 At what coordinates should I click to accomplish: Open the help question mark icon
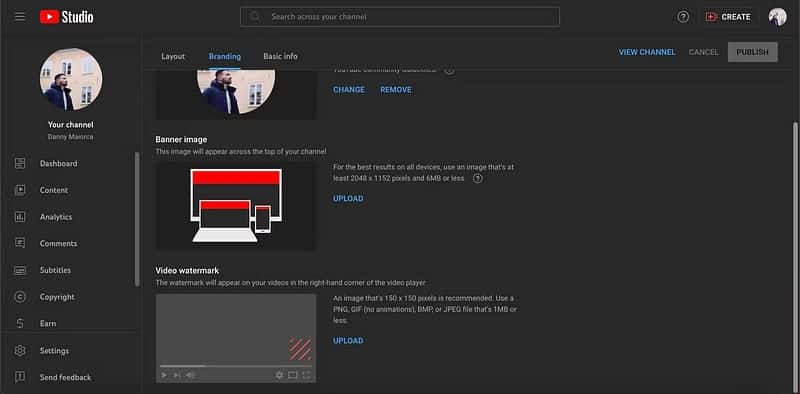click(683, 17)
